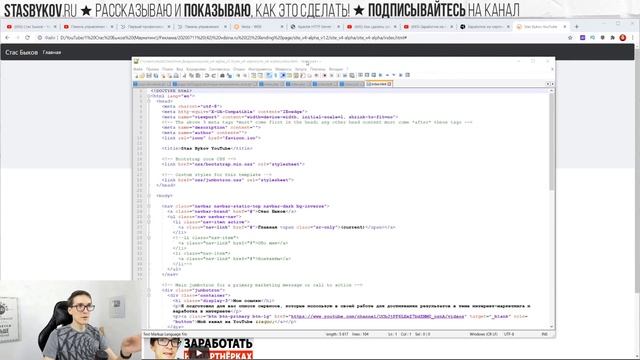
Task: Collapse the nav navbar fold marker
Action: tap(149, 206)
